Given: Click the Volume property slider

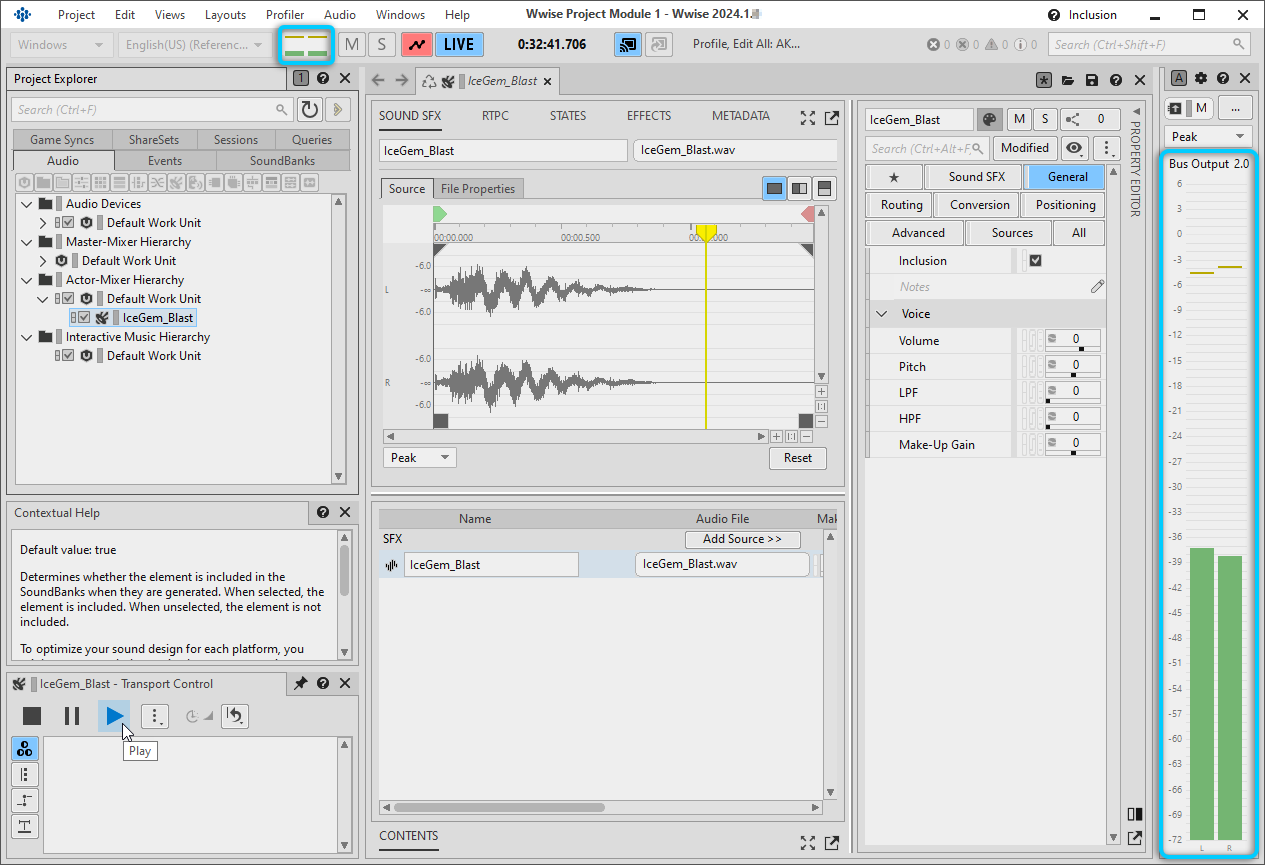Looking at the screenshot, I should (1073, 348).
